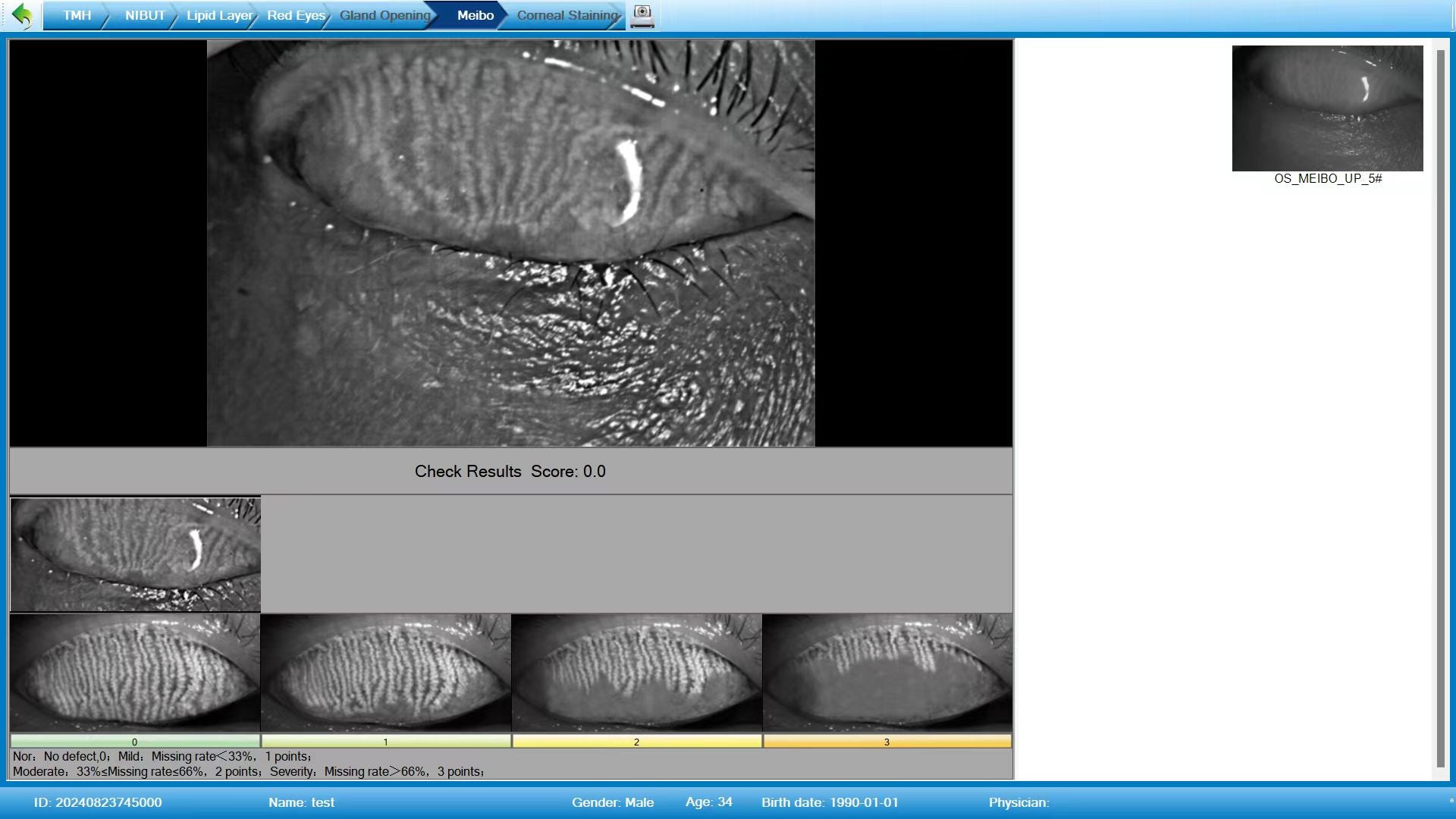Viewport: 1456px width, 819px height.
Task: Select the OS_MEIBO_UP_5# thumbnail image
Action: click(1327, 108)
